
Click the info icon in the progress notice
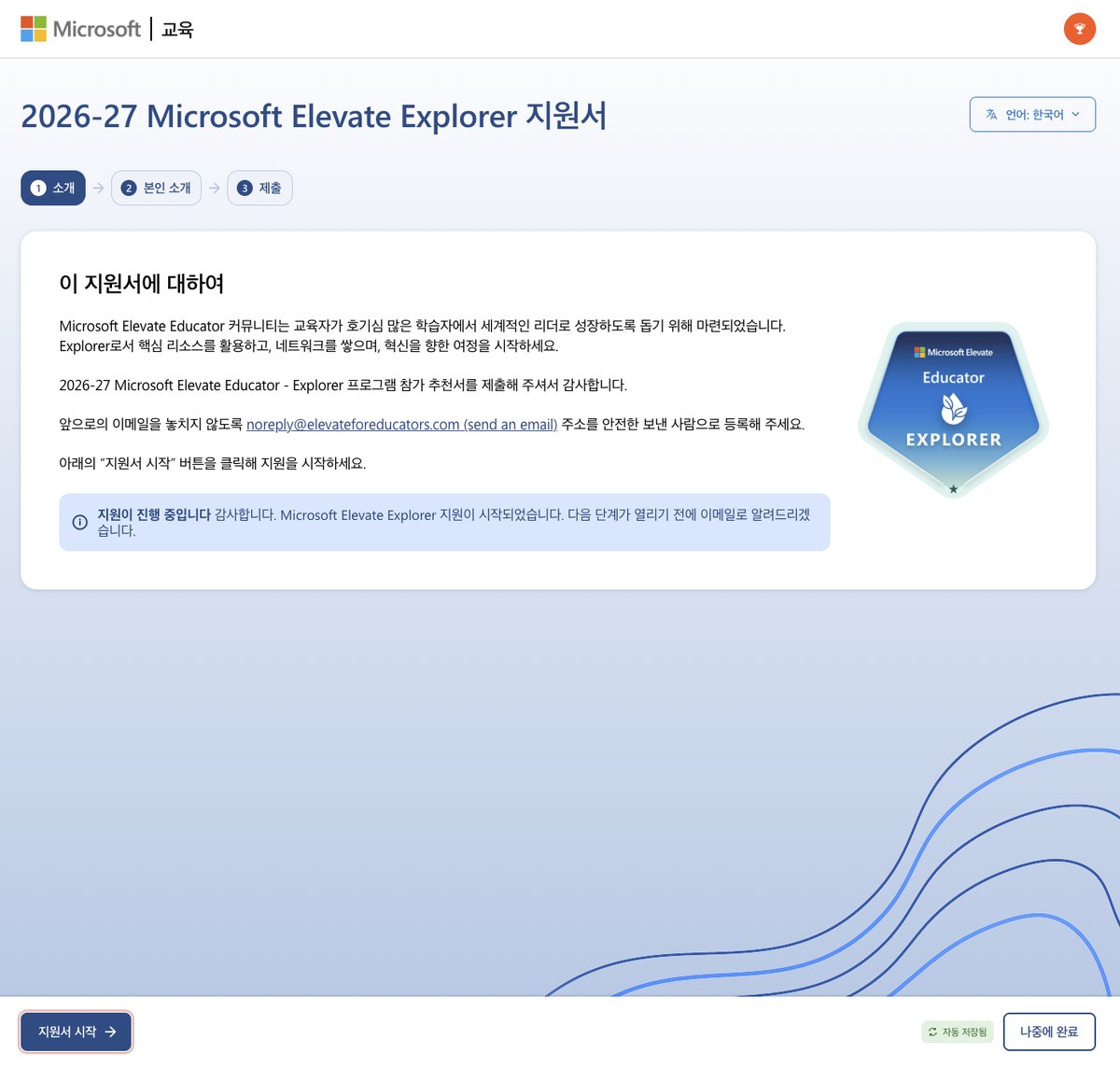point(80,522)
